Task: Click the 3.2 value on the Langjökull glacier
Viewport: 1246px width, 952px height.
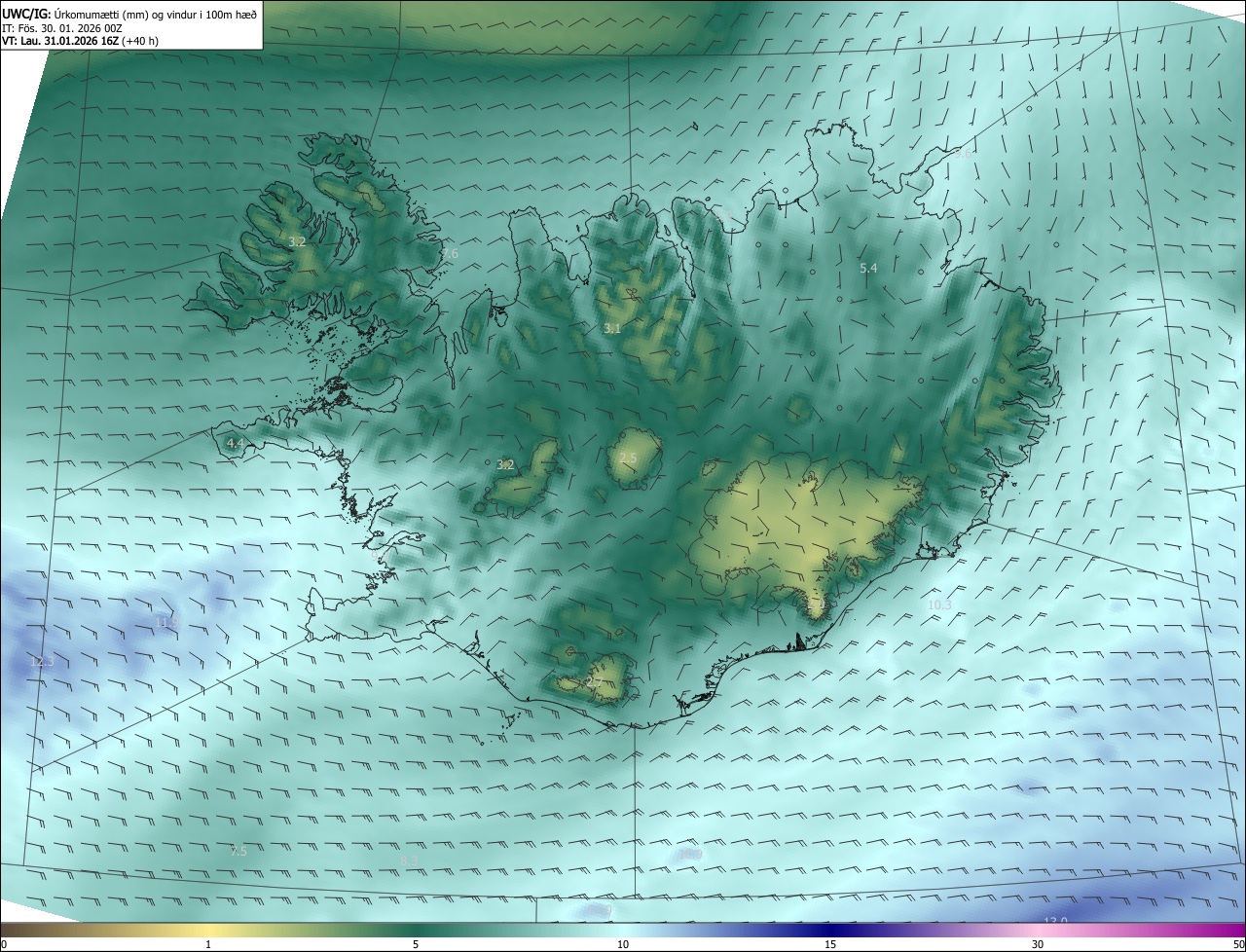Action: pyautogui.click(x=505, y=465)
